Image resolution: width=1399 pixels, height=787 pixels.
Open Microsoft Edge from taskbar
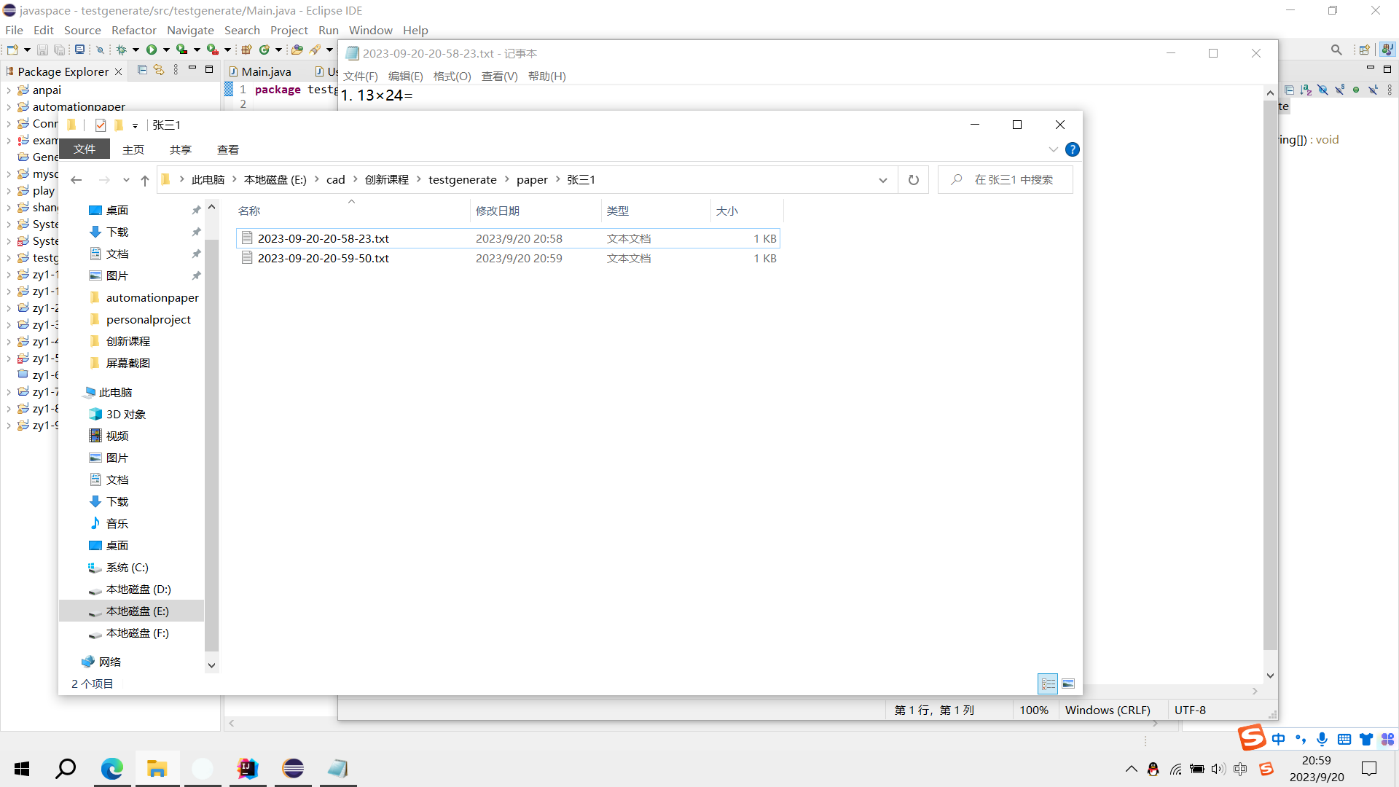(112, 768)
